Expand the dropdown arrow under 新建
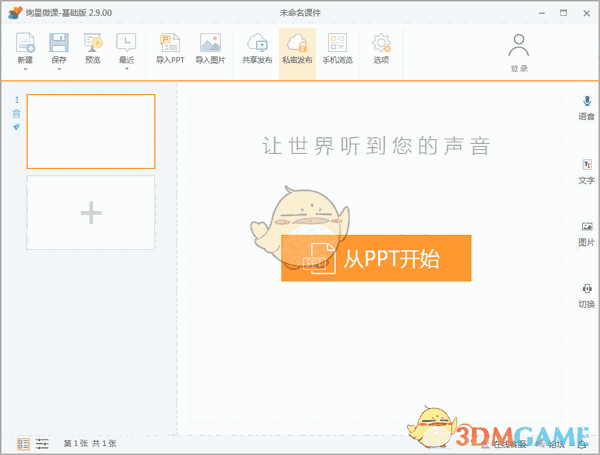 [x=25, y=69]
